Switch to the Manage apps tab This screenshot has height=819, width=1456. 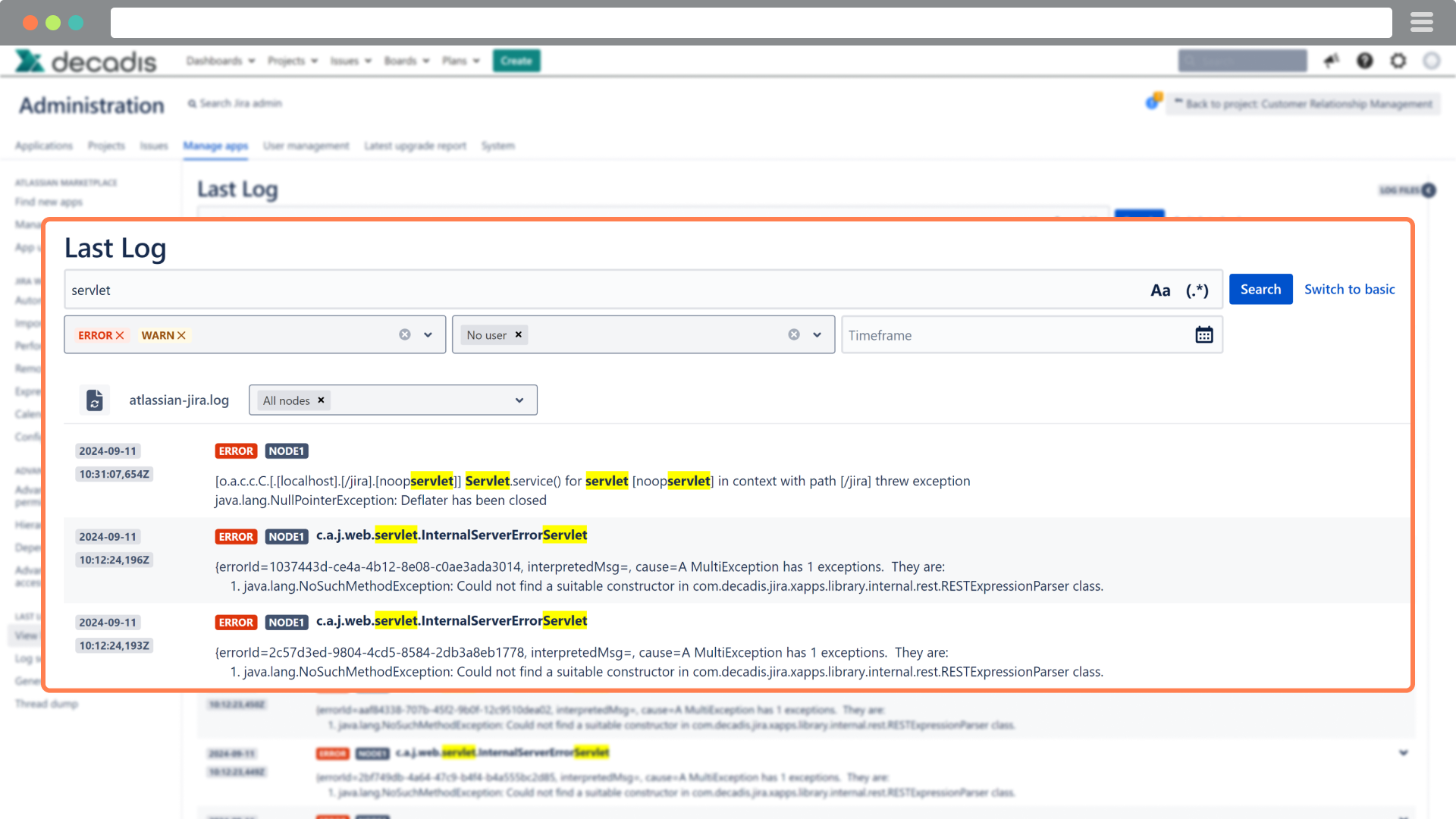215,146
